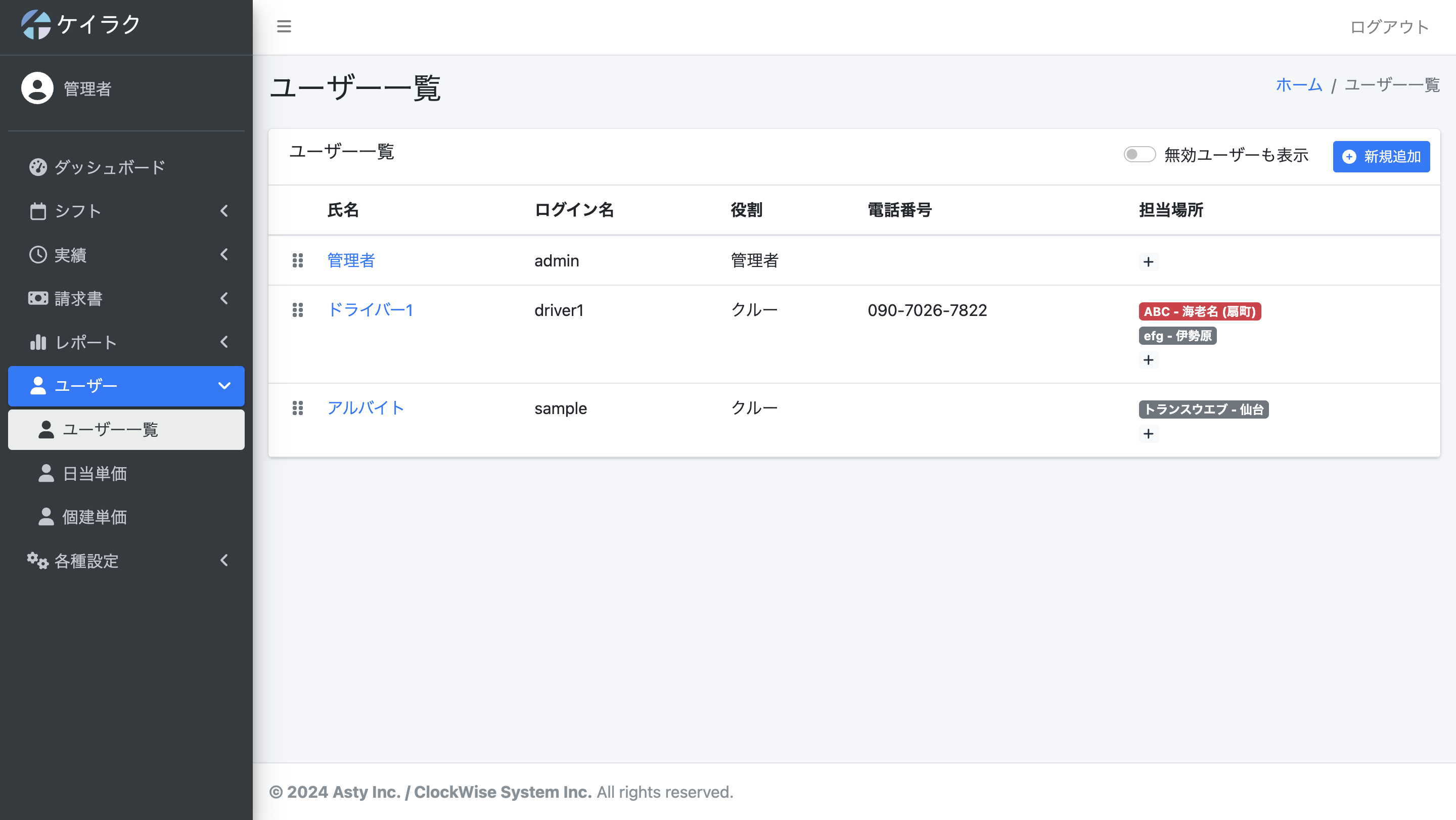
Task: Open the 日当単価 submenu item
Action: point(126,473)
